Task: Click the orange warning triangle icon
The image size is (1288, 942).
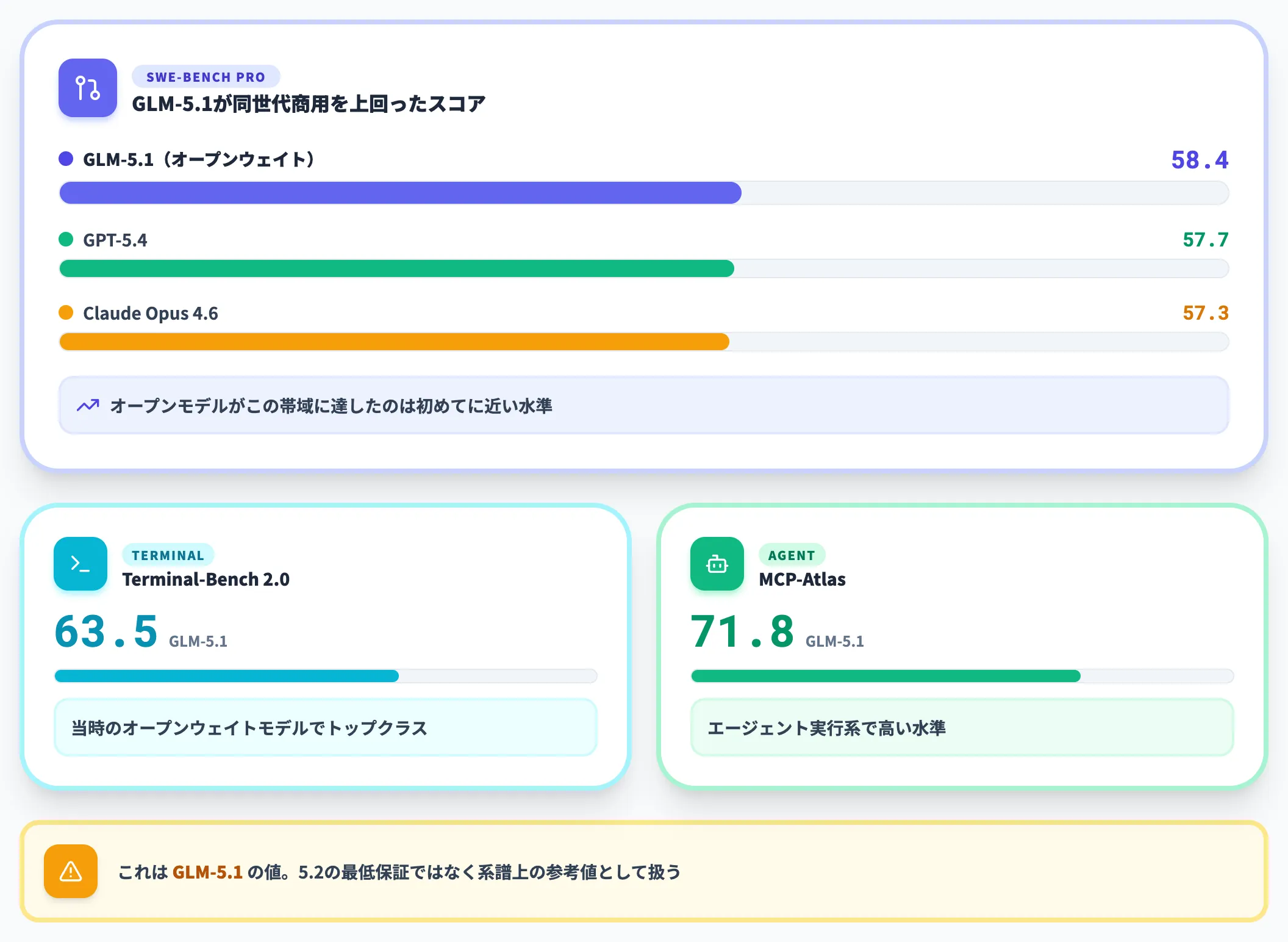Action: coord(71,871)
